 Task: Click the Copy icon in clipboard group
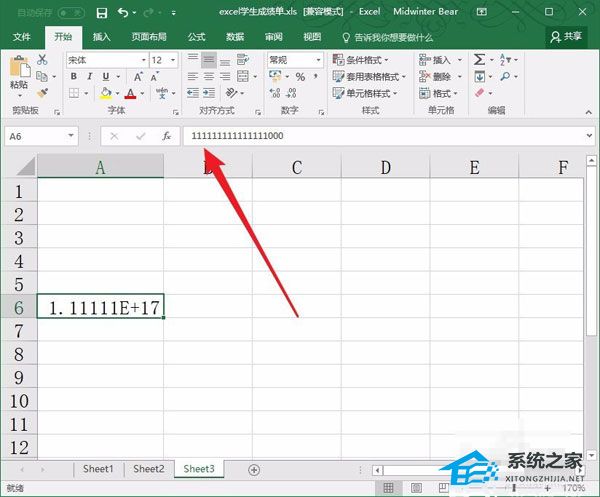click(x=42, y=77)
